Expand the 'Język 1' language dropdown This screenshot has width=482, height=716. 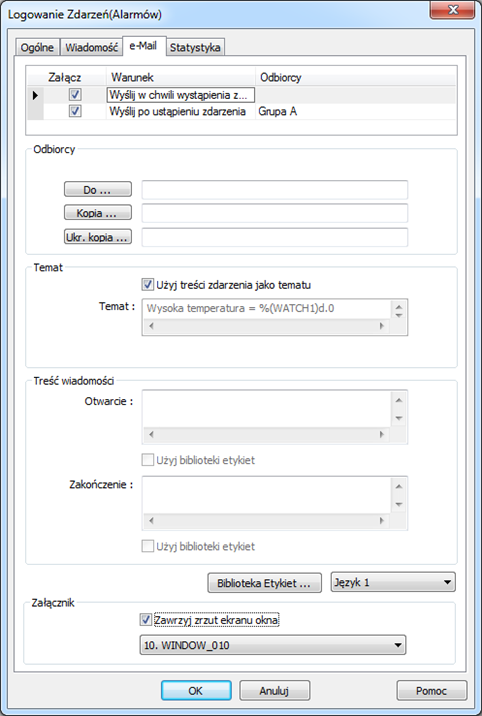(x=393, y=582)
